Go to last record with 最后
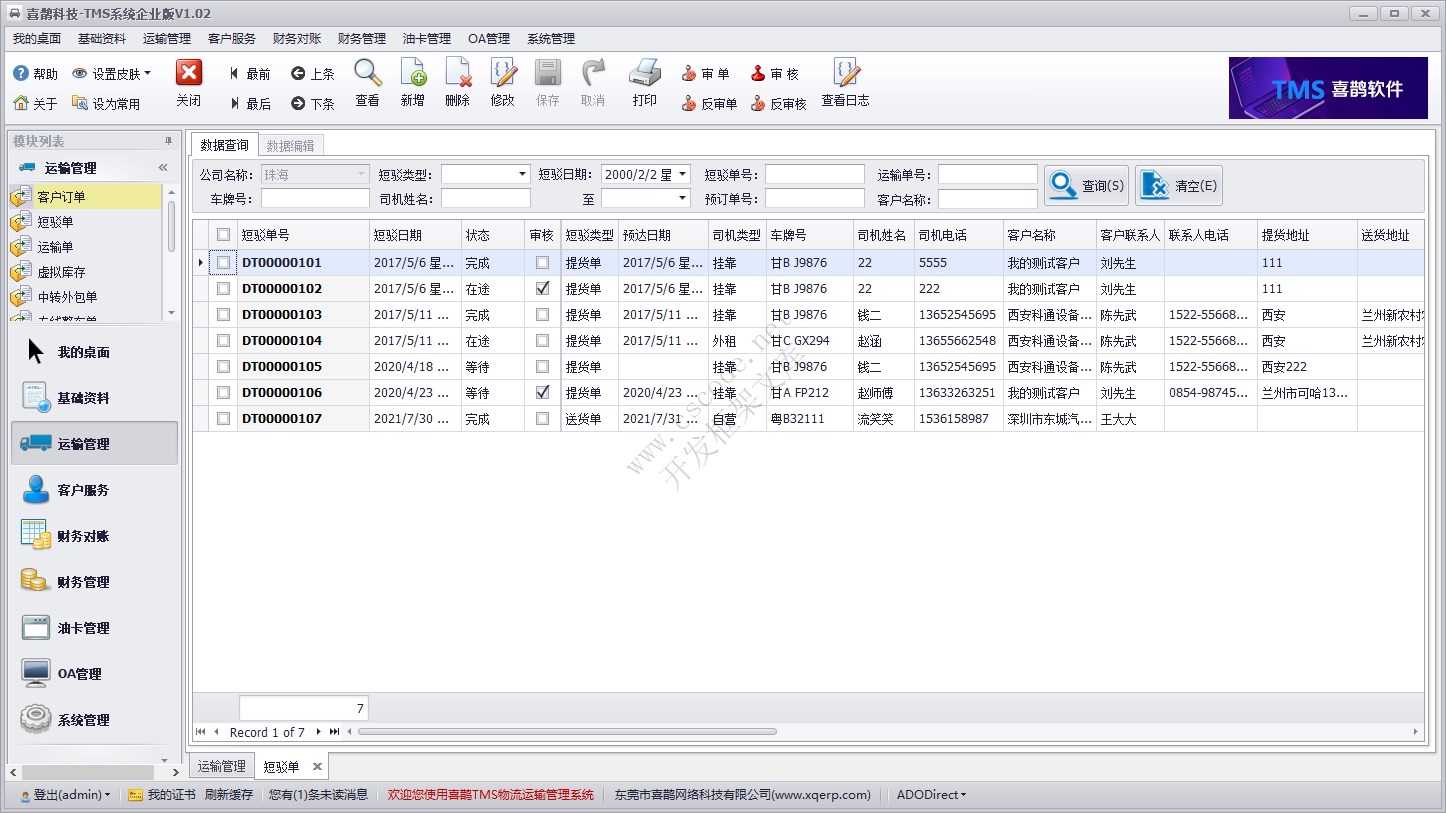The height and width of the screenshot is (813, 1446). click(x=250, y=104)
